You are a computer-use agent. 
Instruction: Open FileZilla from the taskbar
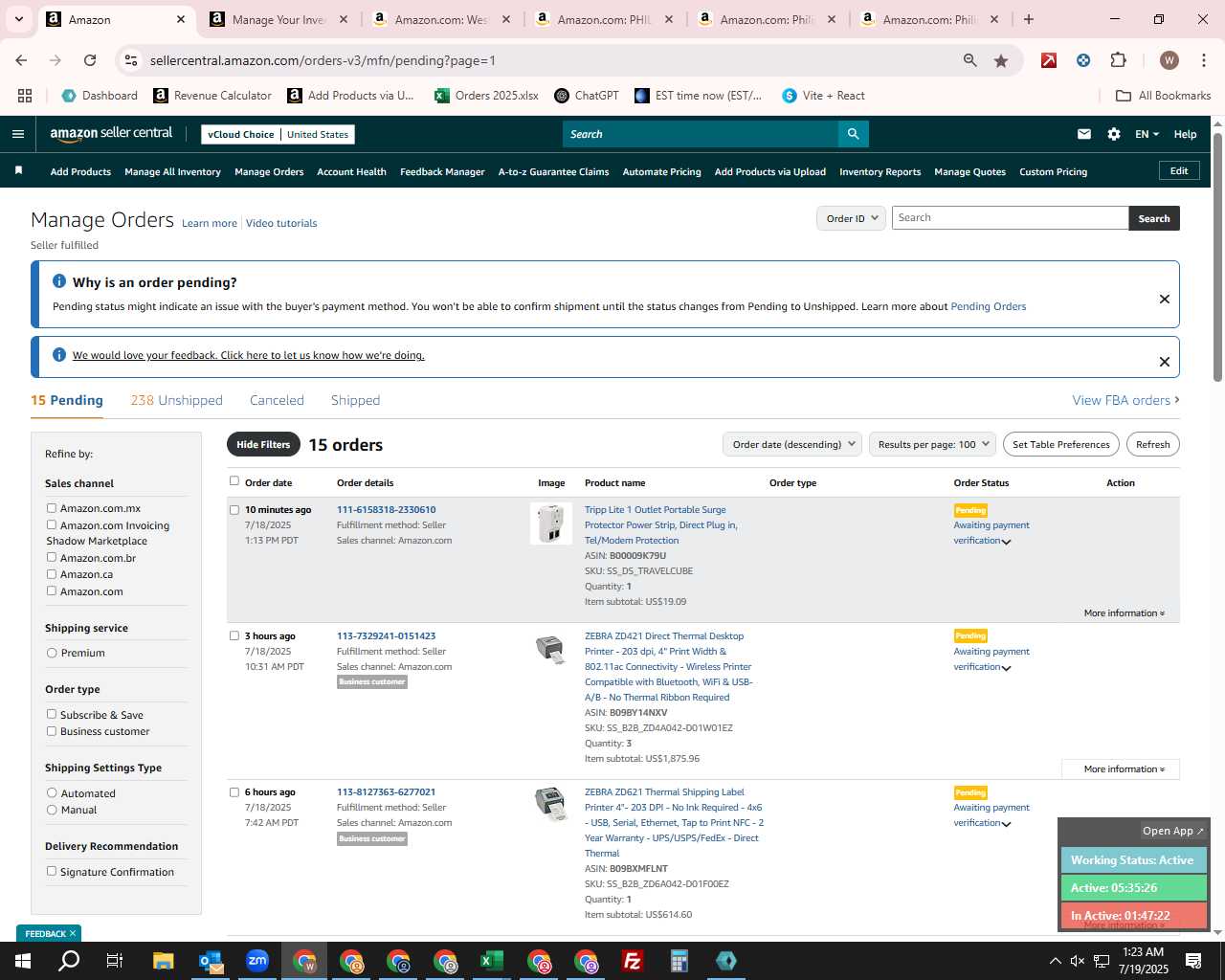point(633,961)
